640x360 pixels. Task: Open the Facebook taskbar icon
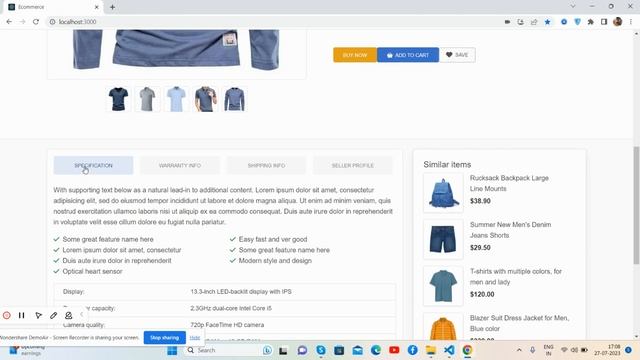413,350
